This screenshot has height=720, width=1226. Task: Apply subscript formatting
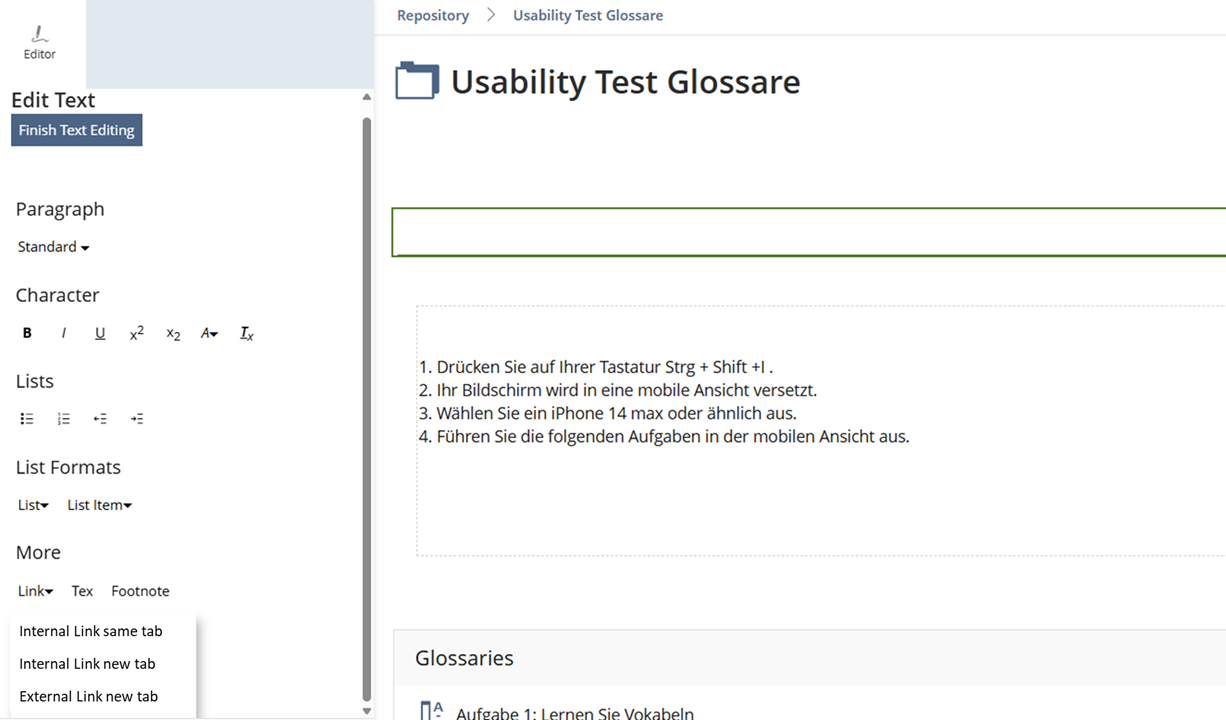coord(173,334)
